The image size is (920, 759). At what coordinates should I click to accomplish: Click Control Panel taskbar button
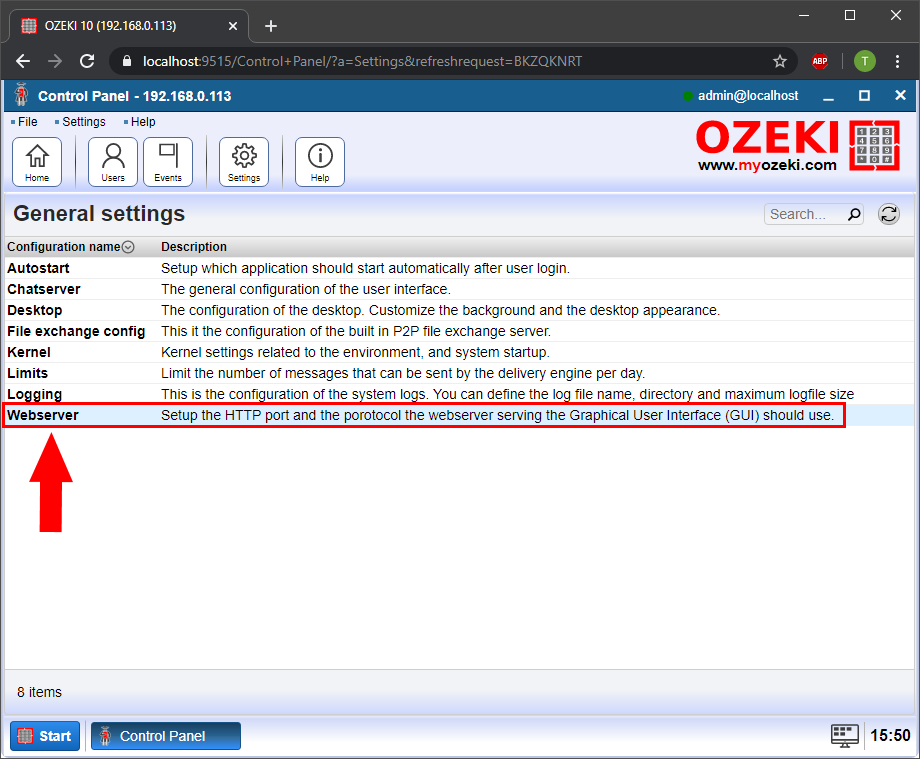(x=165, y=736)
